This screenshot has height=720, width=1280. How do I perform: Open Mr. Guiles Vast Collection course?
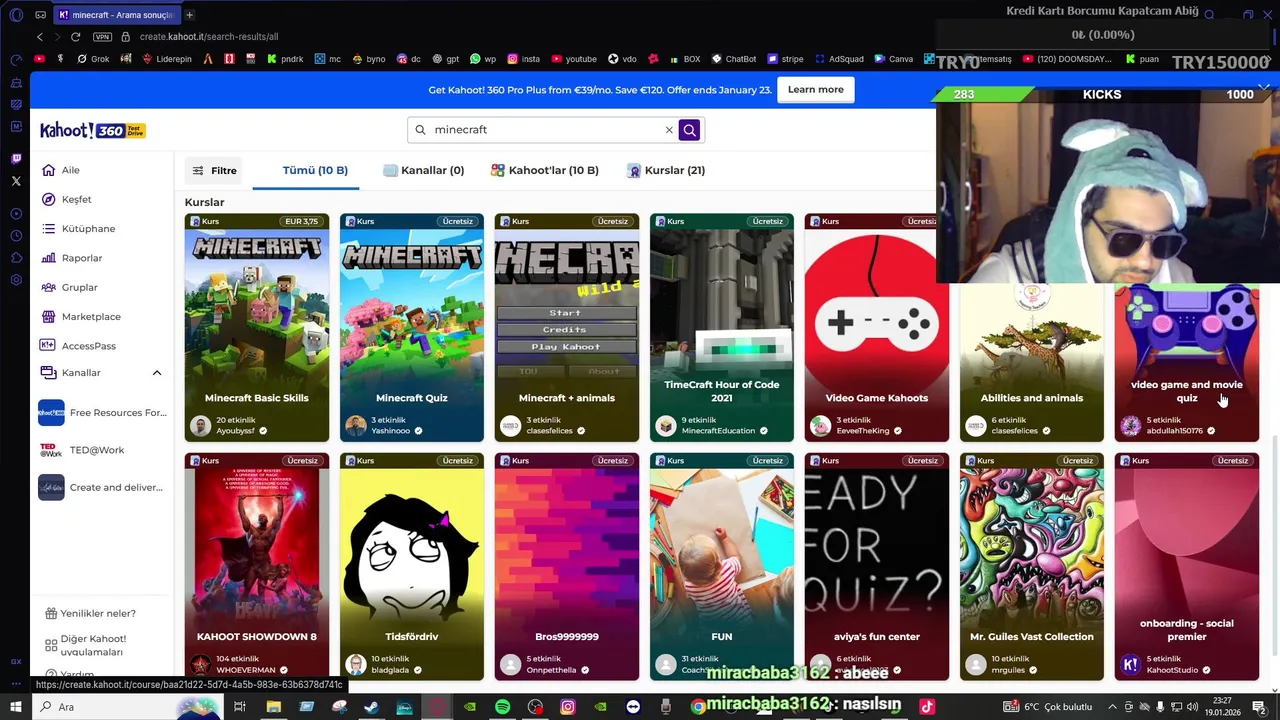[x=1032, y=567]
